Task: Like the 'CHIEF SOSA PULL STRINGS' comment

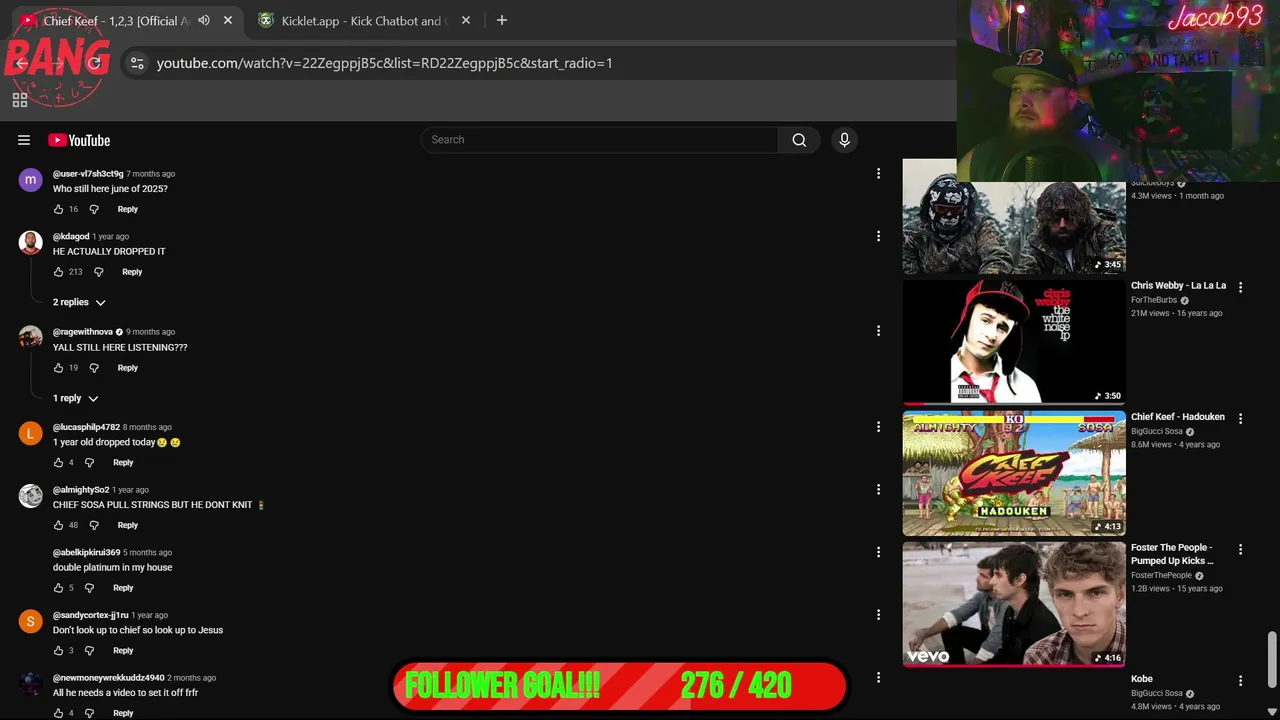Action: tap(58, 525)
